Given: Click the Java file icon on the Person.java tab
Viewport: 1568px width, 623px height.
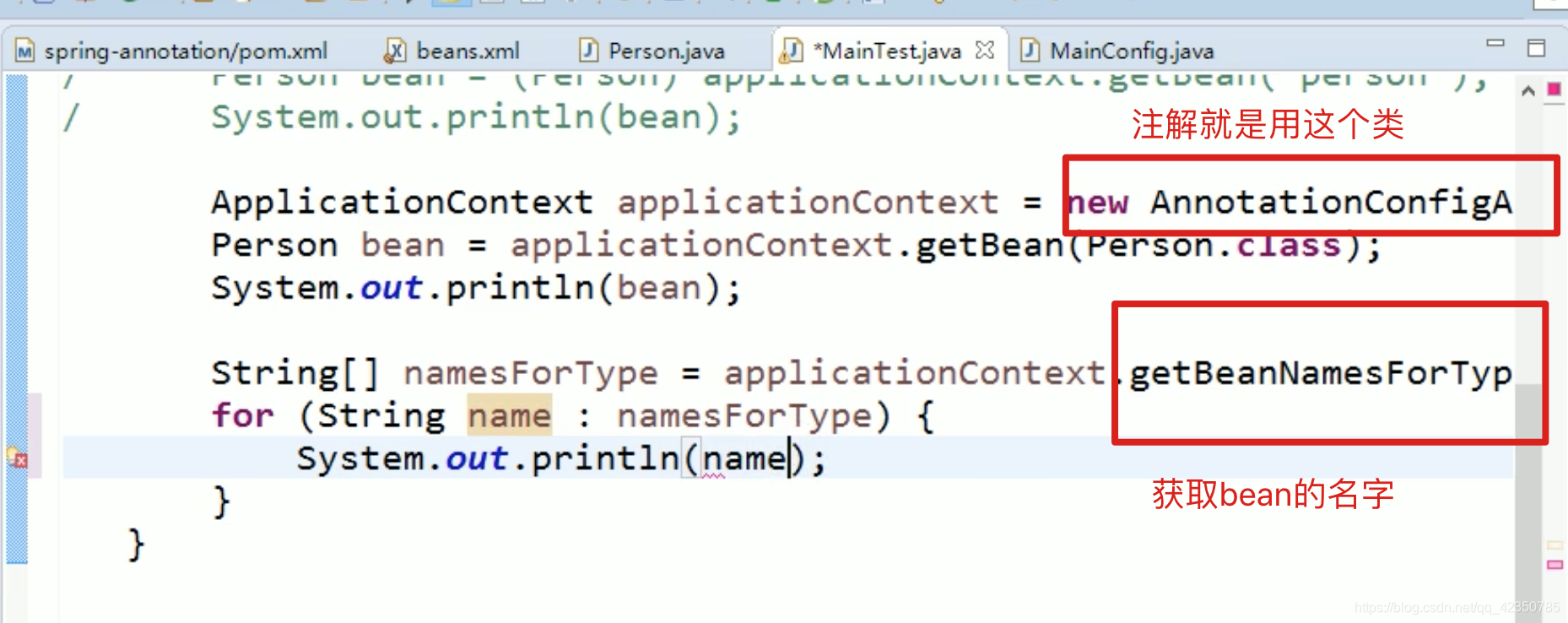Looking at the screenshot, I should point(588,51).
